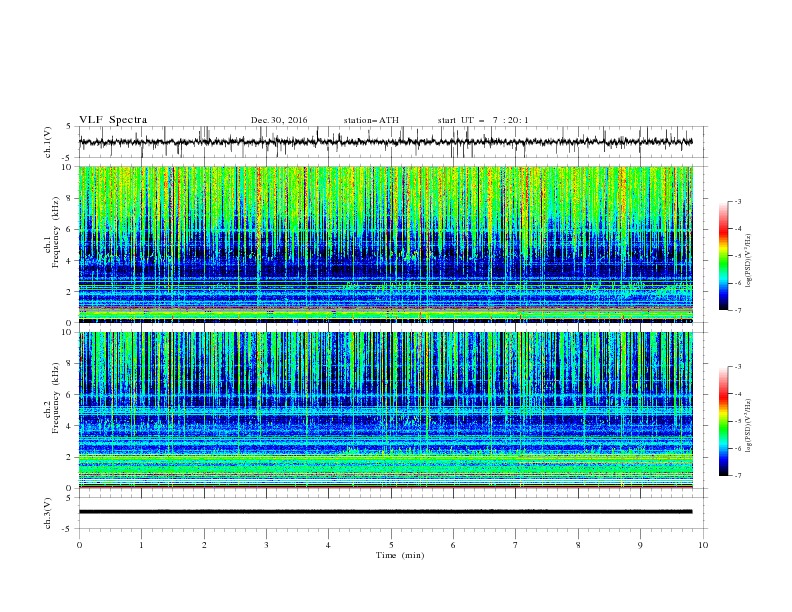Click time axis tick label '1'
Viewport: 792px width, 612px height.
141,545
